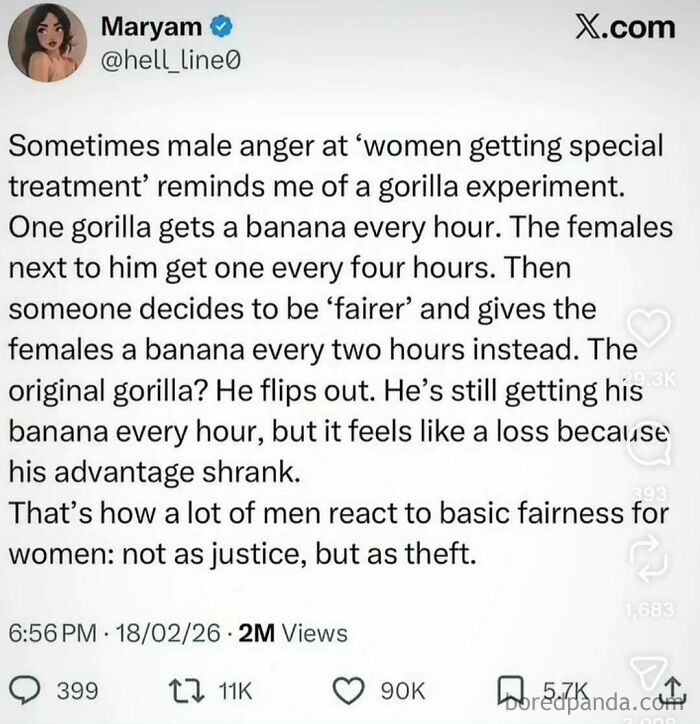This screenshot has height=724, width=700.
Task: Open the 6:56 PM timestamp
Action: click(52, 633)
